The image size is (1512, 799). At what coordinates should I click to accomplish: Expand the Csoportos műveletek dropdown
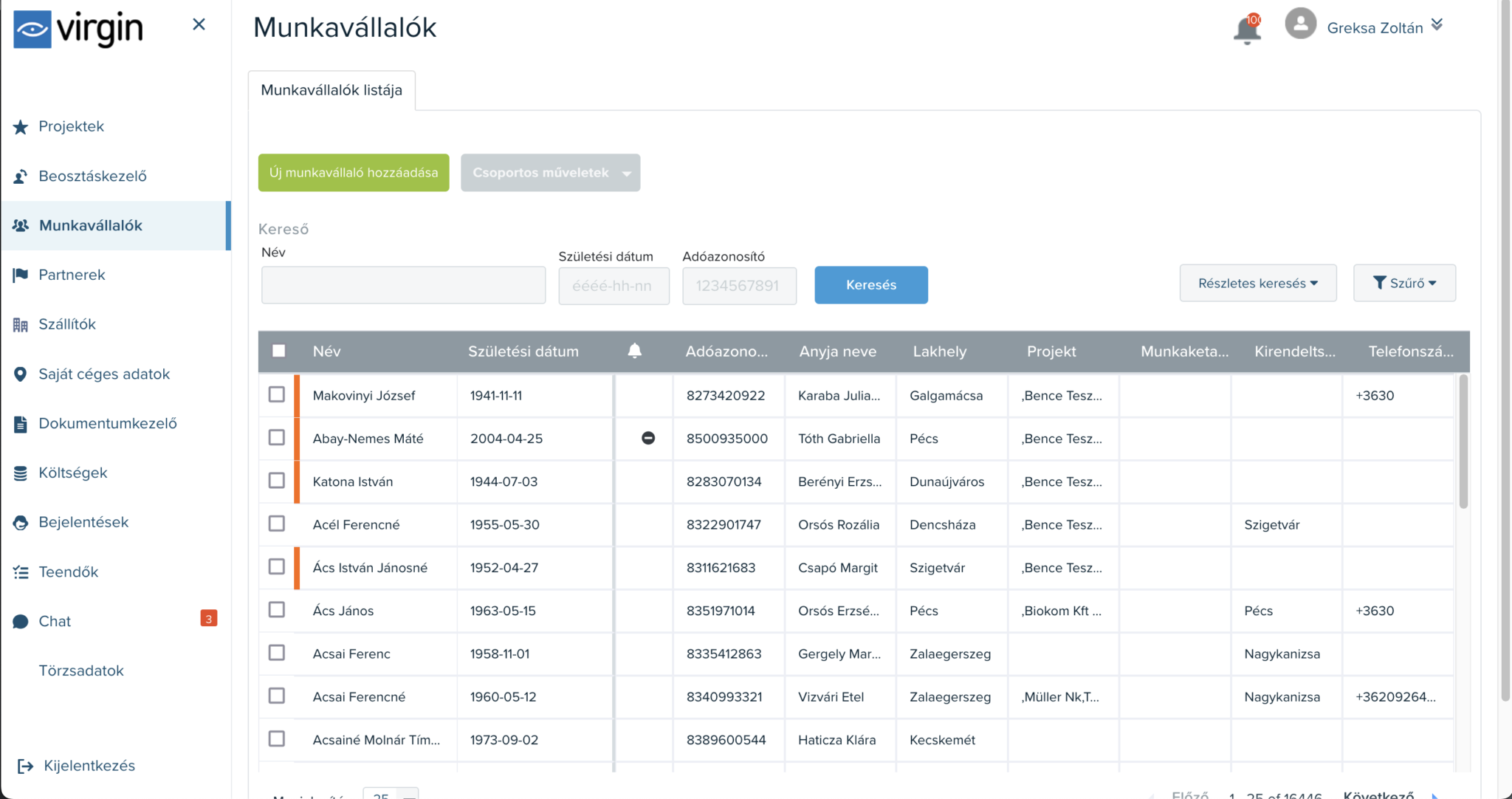click(551, 173)
